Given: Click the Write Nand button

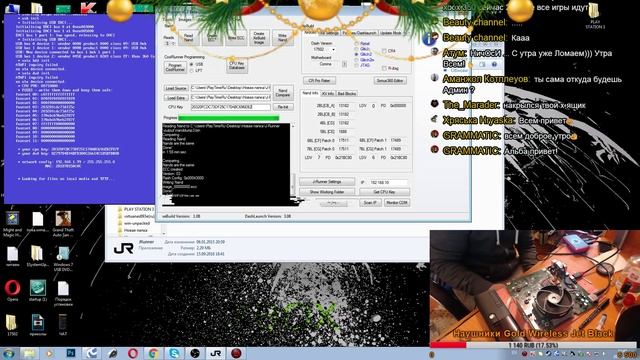Looking at the screenshot, I should point(282,38).
